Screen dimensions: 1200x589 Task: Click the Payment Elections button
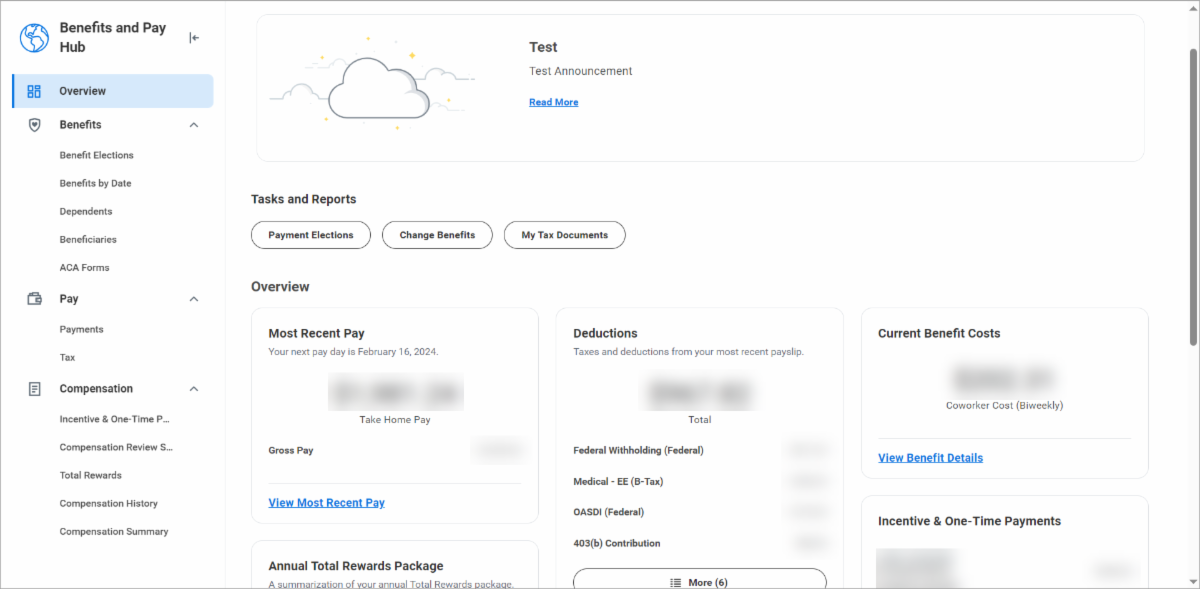point(310,234)
